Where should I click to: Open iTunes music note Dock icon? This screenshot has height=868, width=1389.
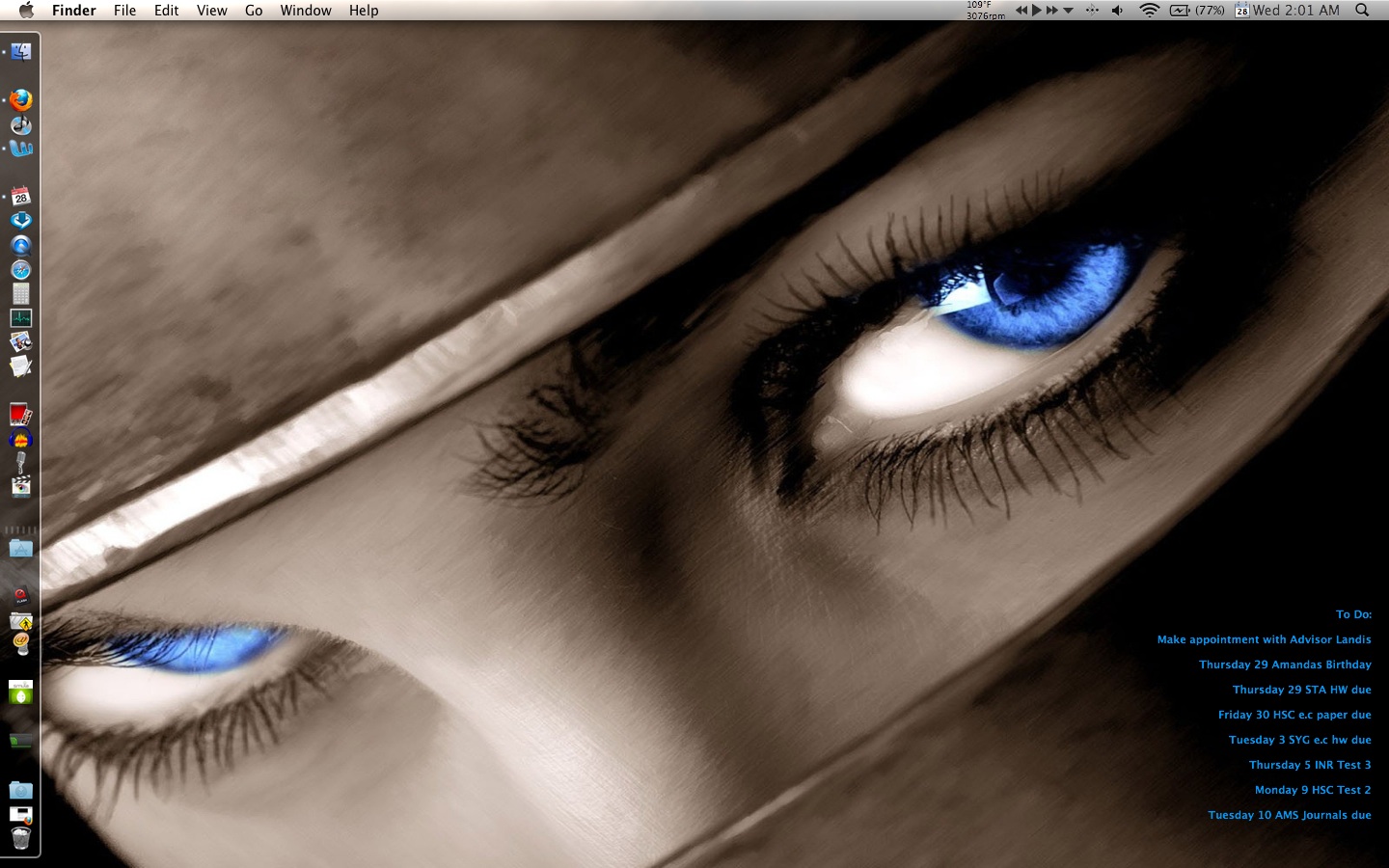point(20,125)
